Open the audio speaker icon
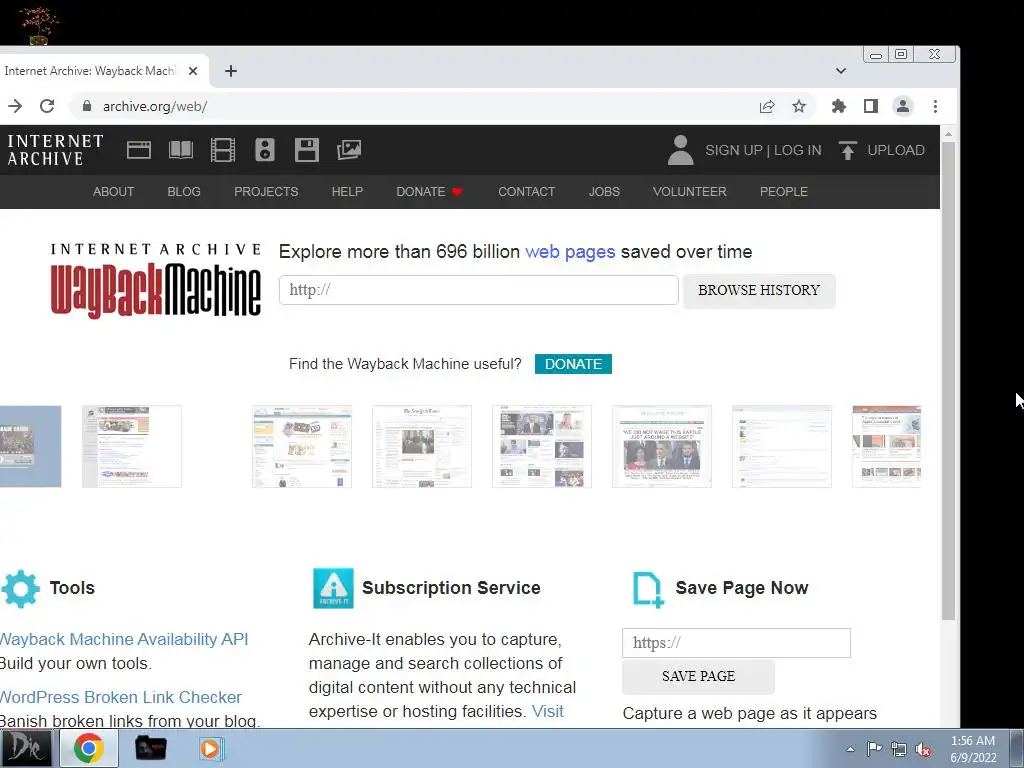 264,150
